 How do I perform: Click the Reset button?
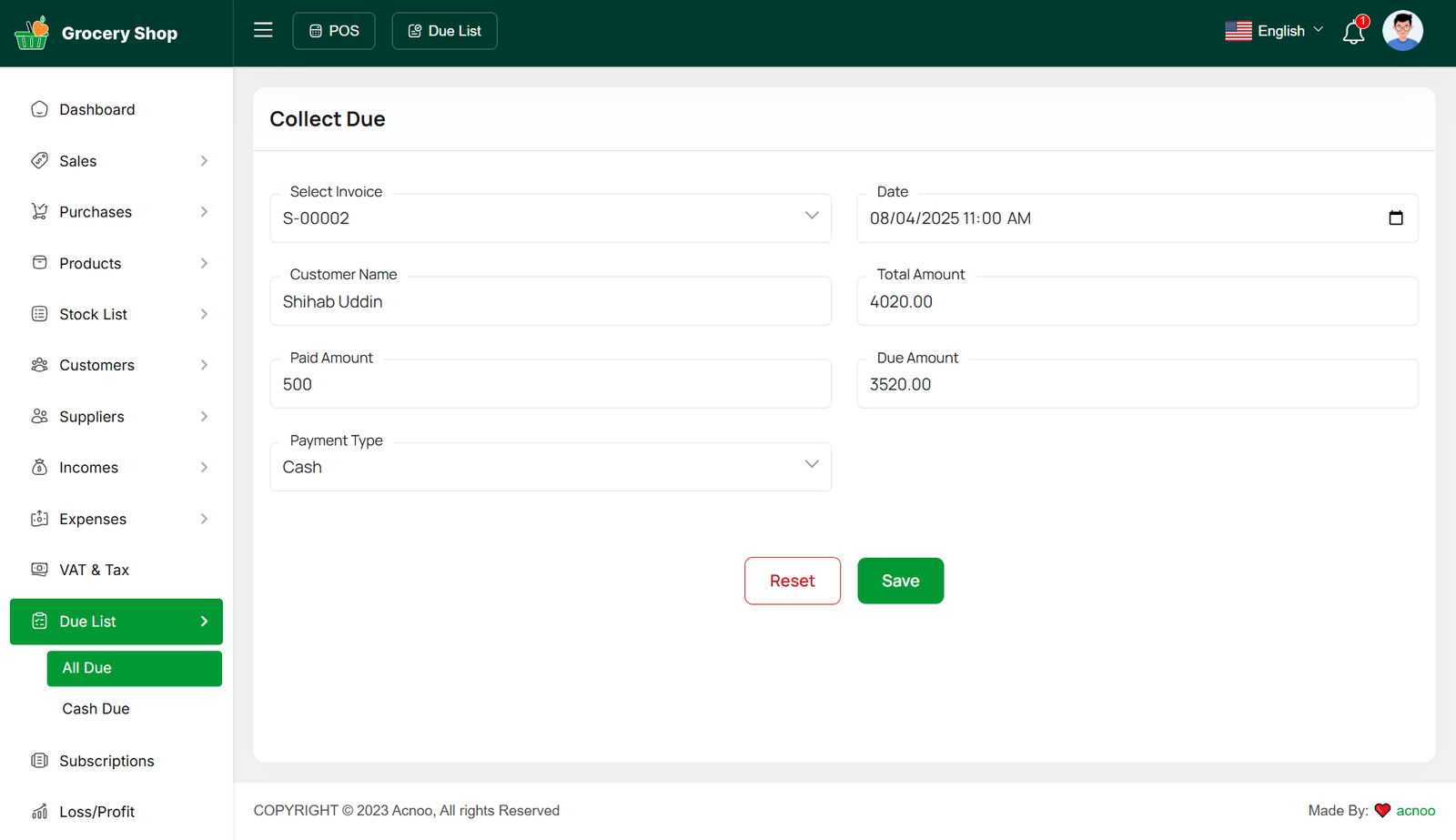[x=792, y=581]
